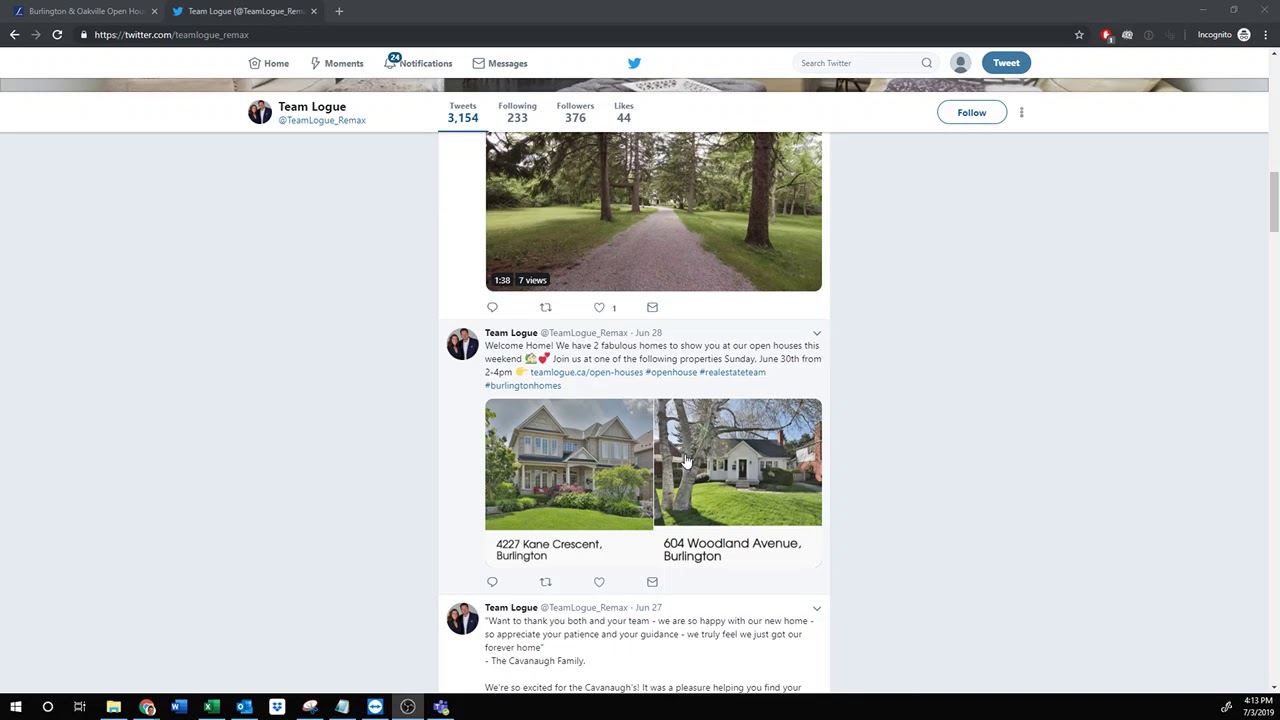
Task: Click the Jun 27 tweet author avatar
Action: point(462,619)
